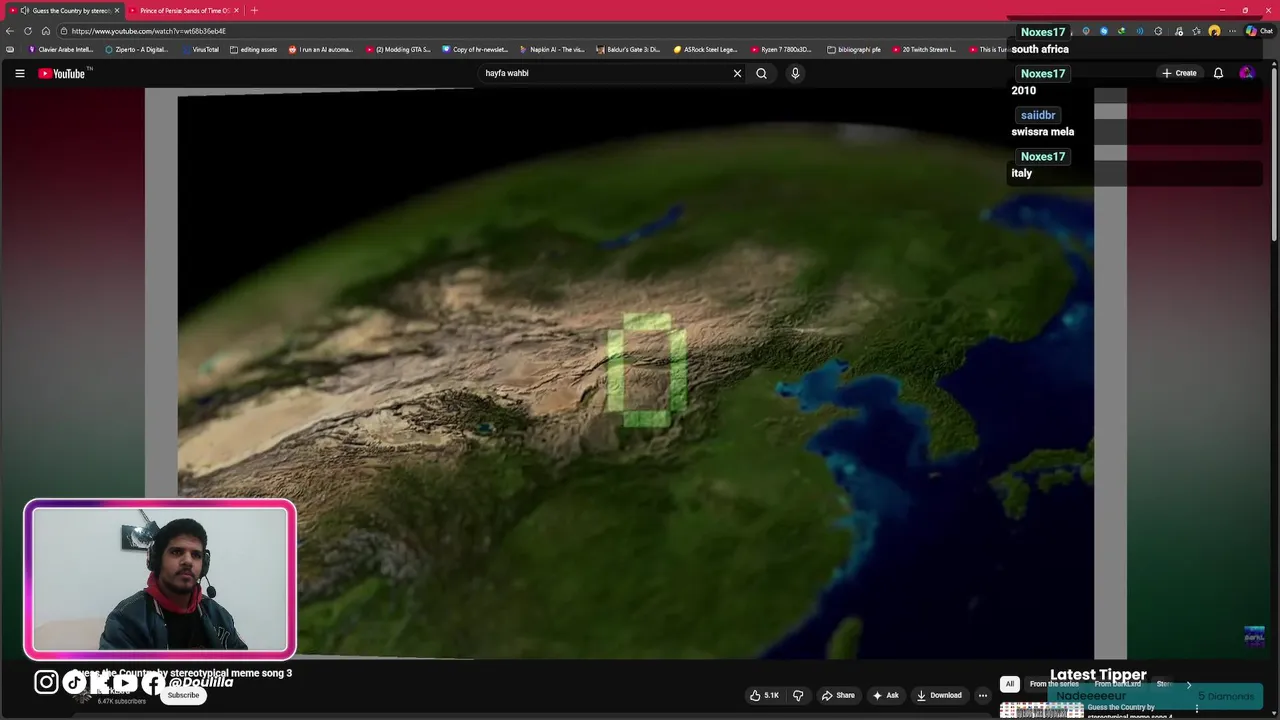Select the All filter chip
Viewport: 1280px width, 720px height.
pos(1010,684)
